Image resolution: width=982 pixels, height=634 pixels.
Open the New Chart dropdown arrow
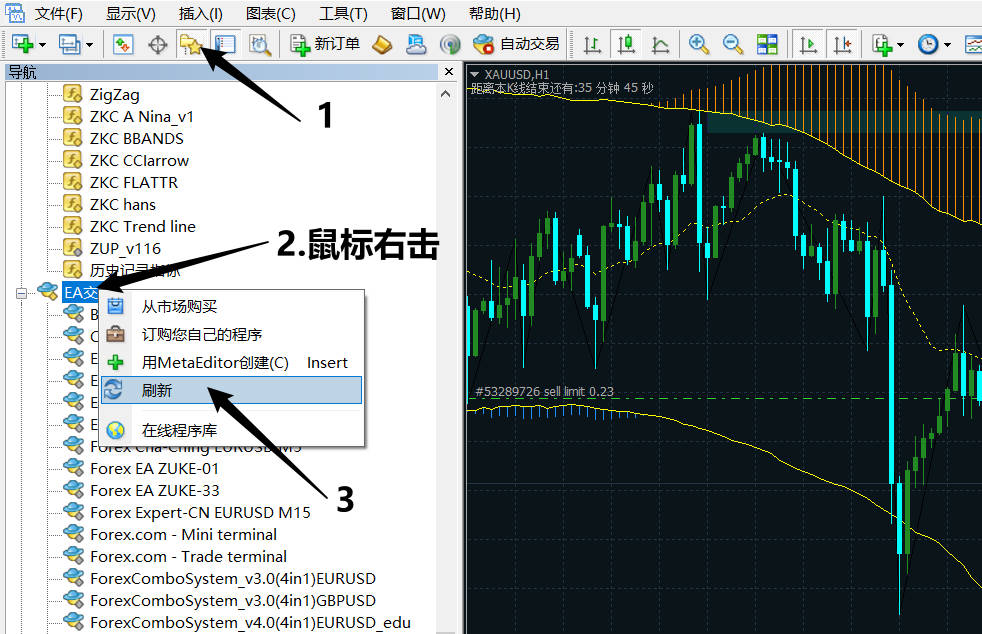42,44
